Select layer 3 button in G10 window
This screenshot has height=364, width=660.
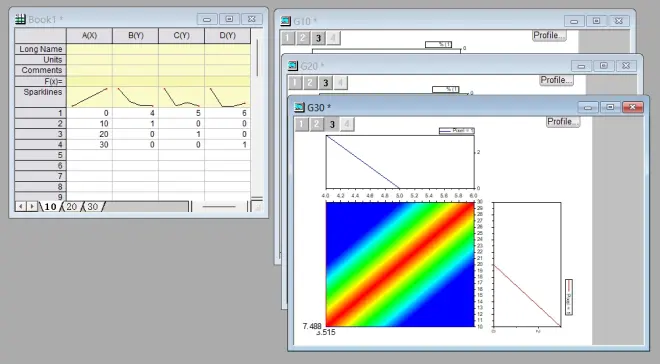coord(318,38)
